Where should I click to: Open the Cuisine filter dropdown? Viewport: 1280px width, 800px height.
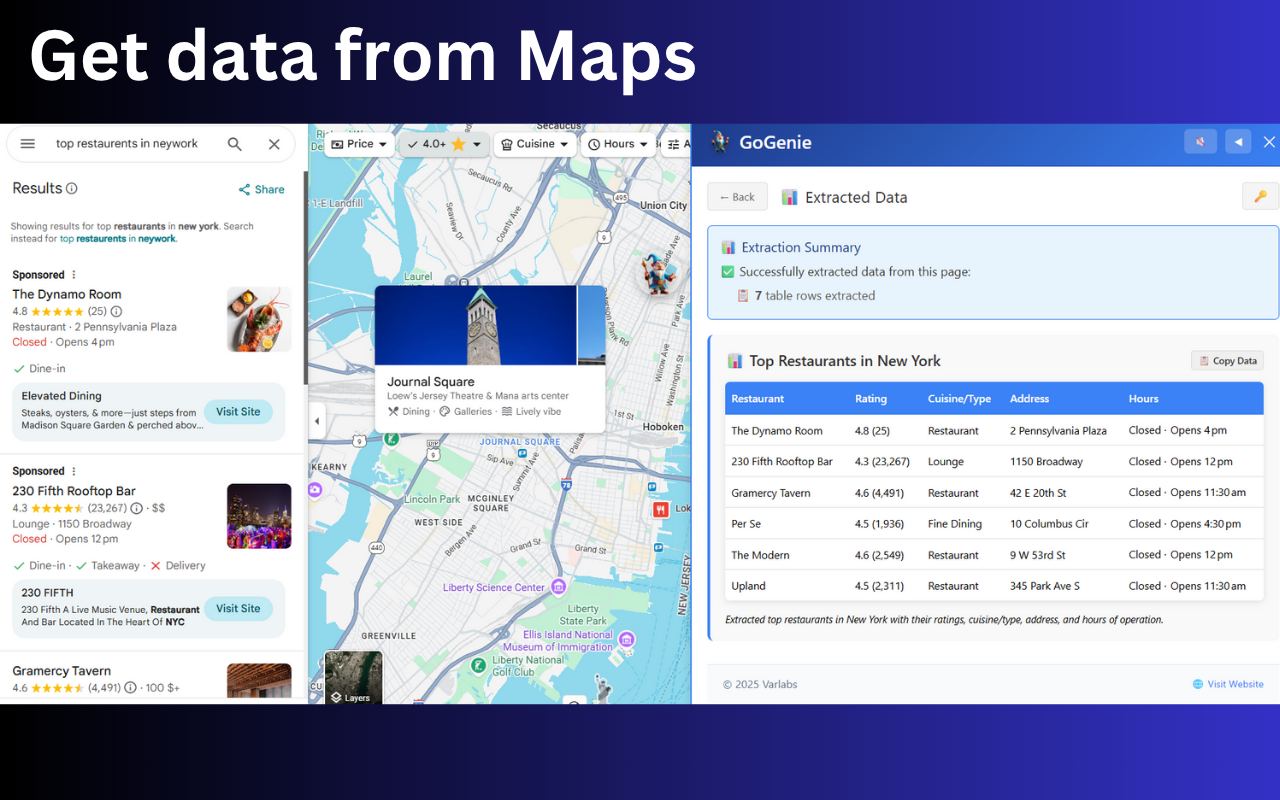click(x=536, y=144)
